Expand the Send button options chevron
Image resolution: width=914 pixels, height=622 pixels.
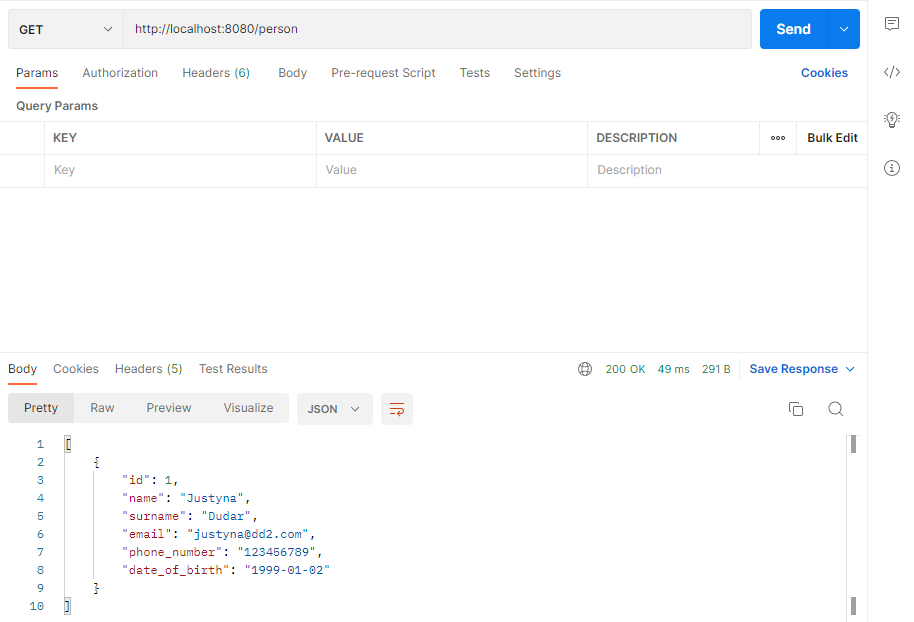coord(843,28)
